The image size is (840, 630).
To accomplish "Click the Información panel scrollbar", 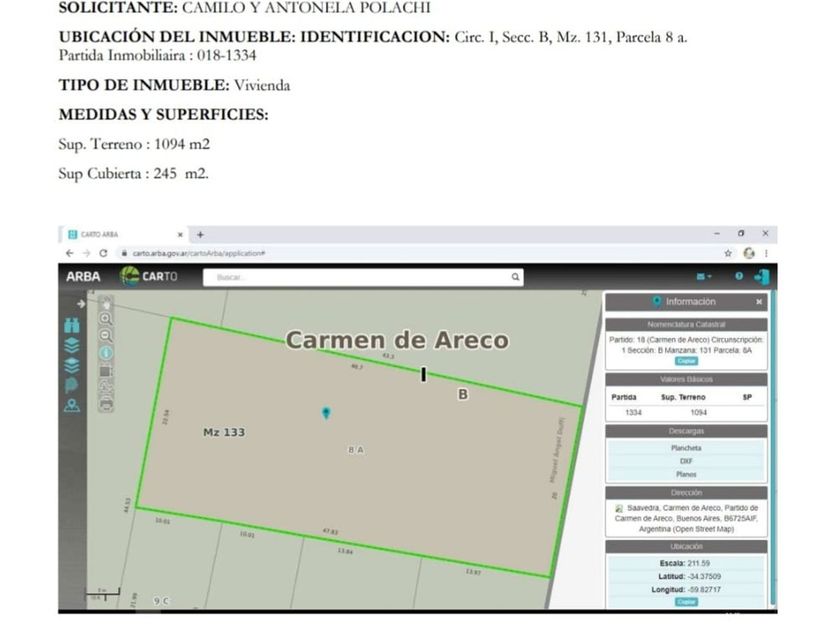I will (773, 447).
